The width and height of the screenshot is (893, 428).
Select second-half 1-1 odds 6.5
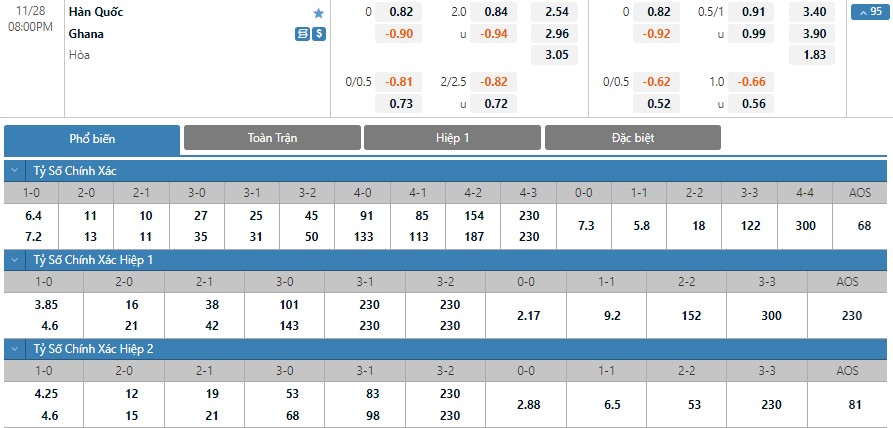(606, 406)
